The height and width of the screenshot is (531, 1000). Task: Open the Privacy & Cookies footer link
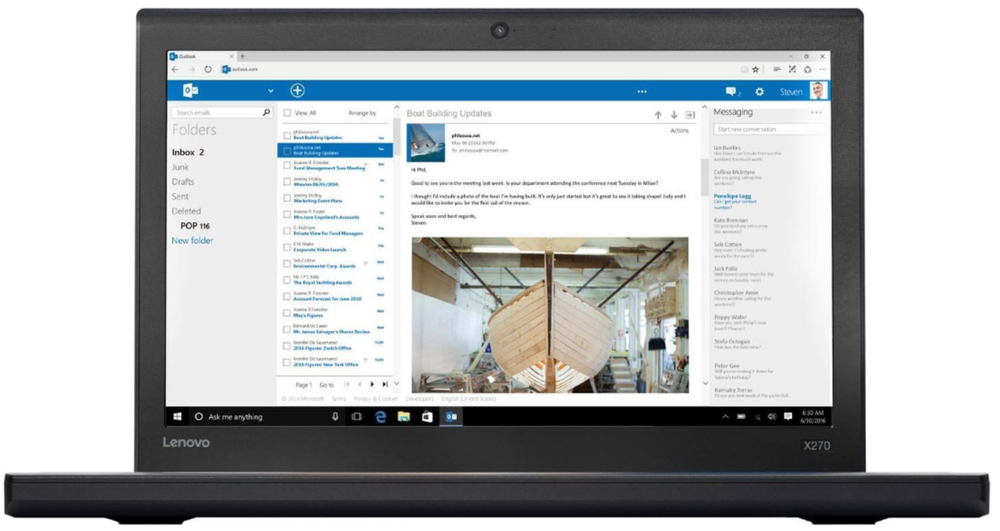376,399
